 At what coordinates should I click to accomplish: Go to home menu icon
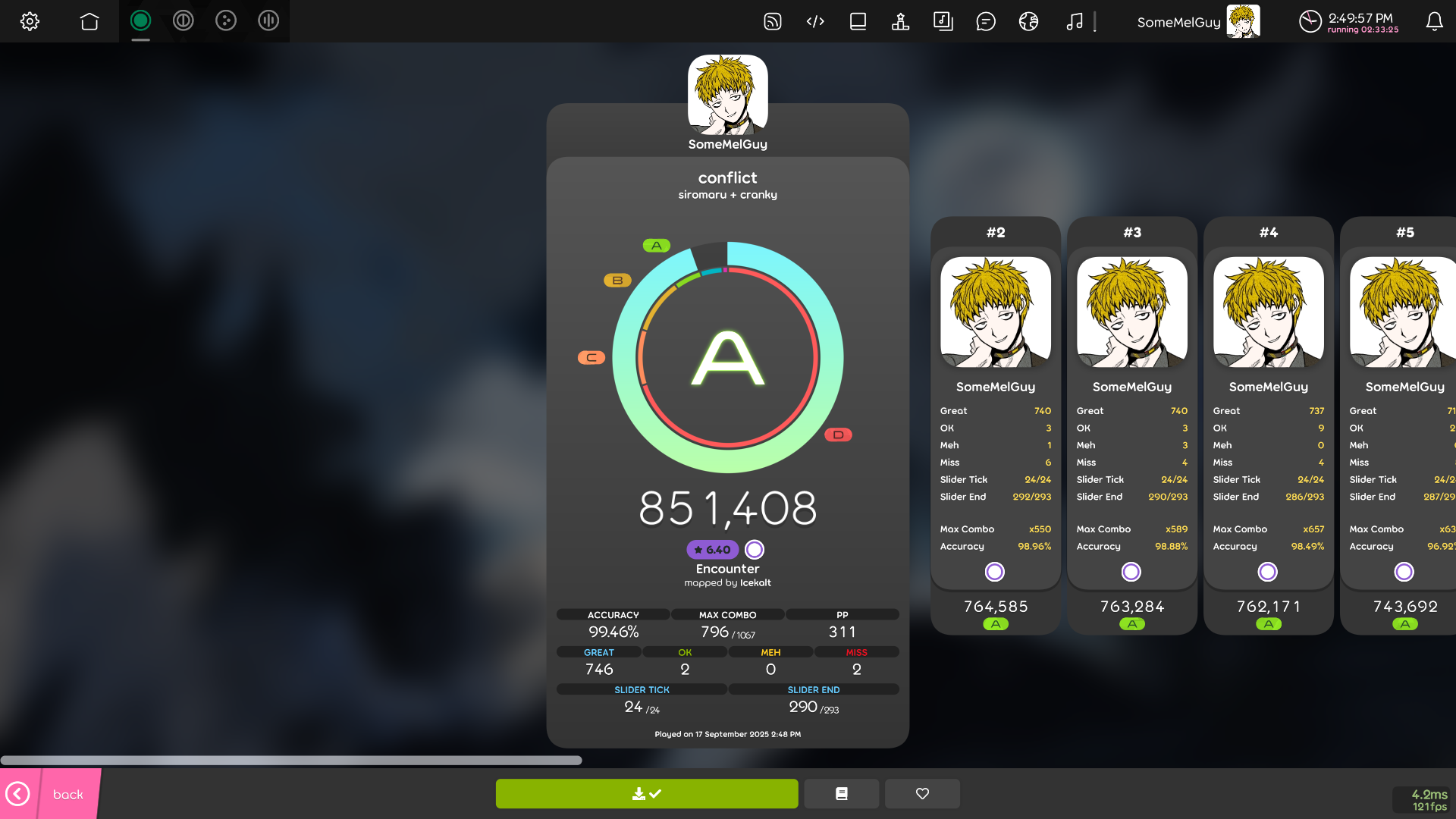point(89,21)
